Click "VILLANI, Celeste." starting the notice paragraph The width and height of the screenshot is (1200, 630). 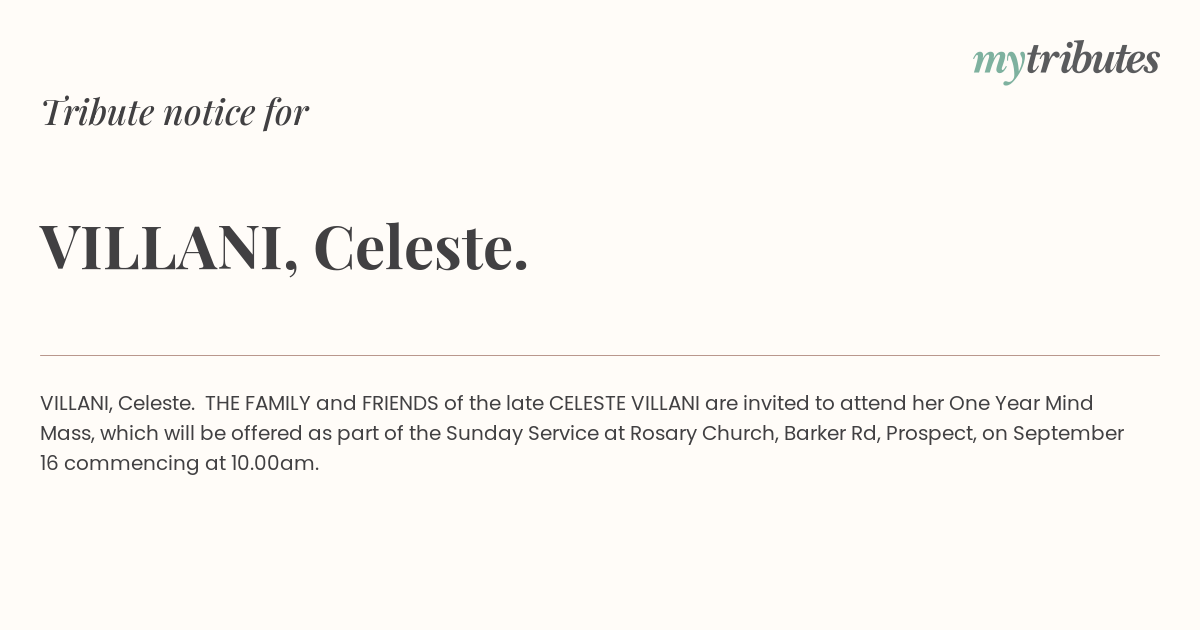click(x=117, y=403)
